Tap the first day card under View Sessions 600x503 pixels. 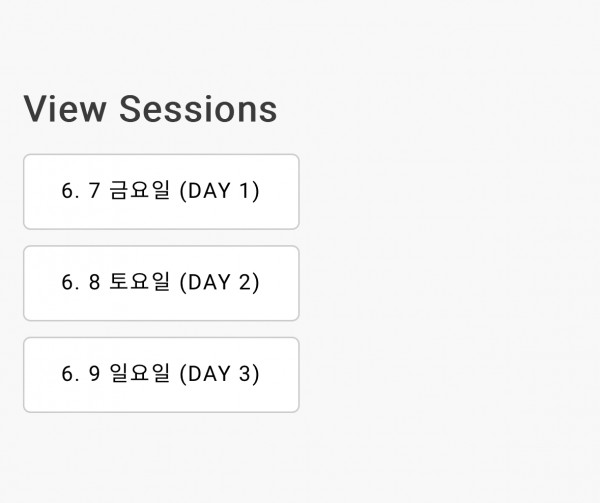[161, 192]
